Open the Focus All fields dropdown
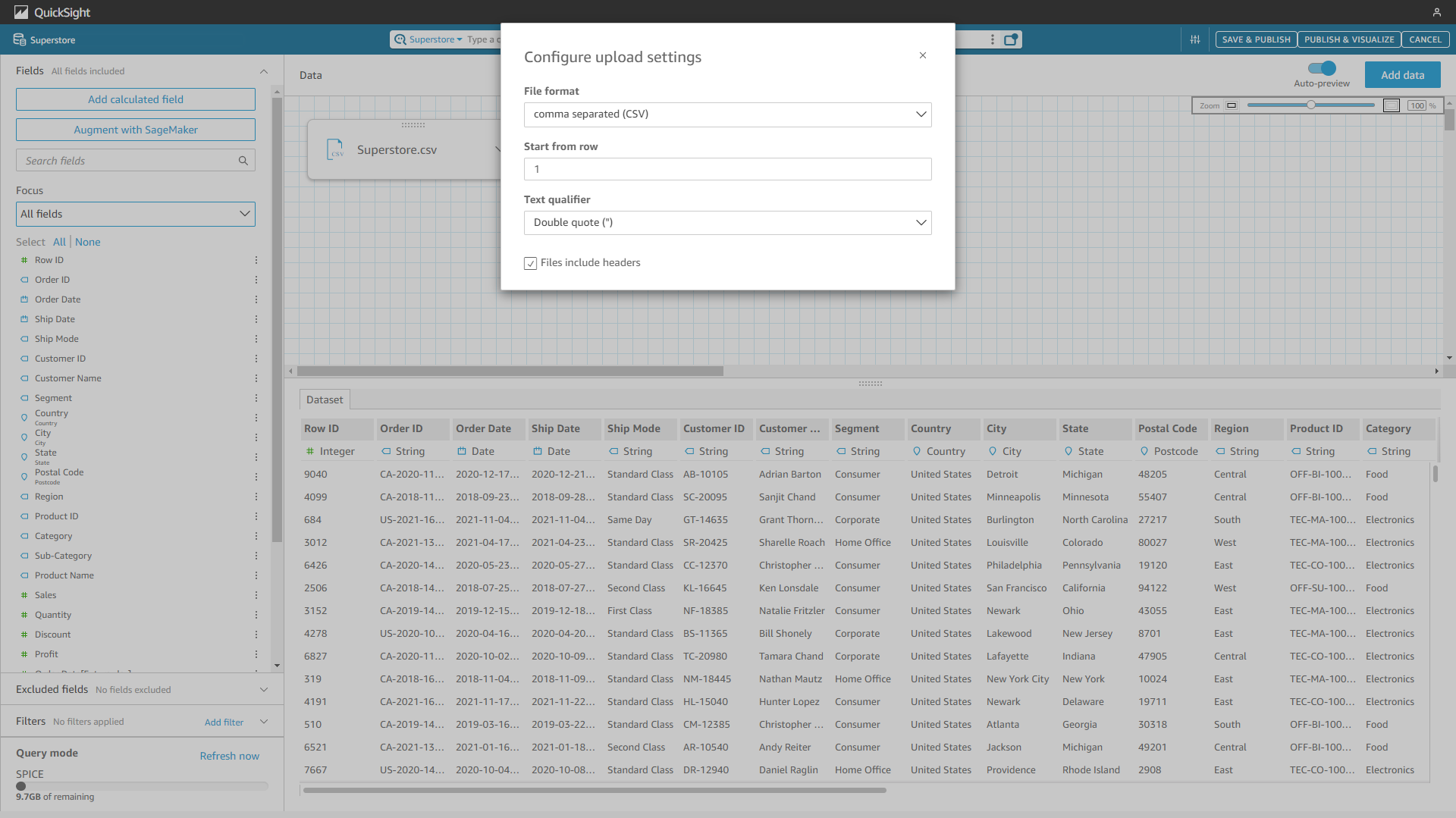Viewport: 1456px width, 818px height. (x=136, y=214)
